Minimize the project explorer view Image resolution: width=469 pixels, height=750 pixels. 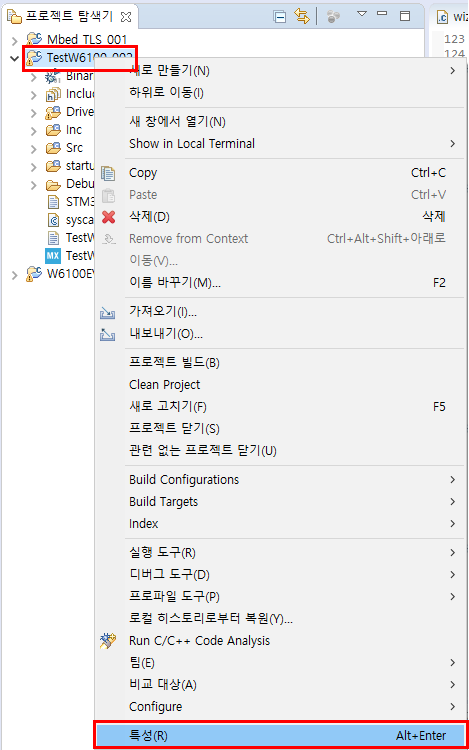pos(382,14)
